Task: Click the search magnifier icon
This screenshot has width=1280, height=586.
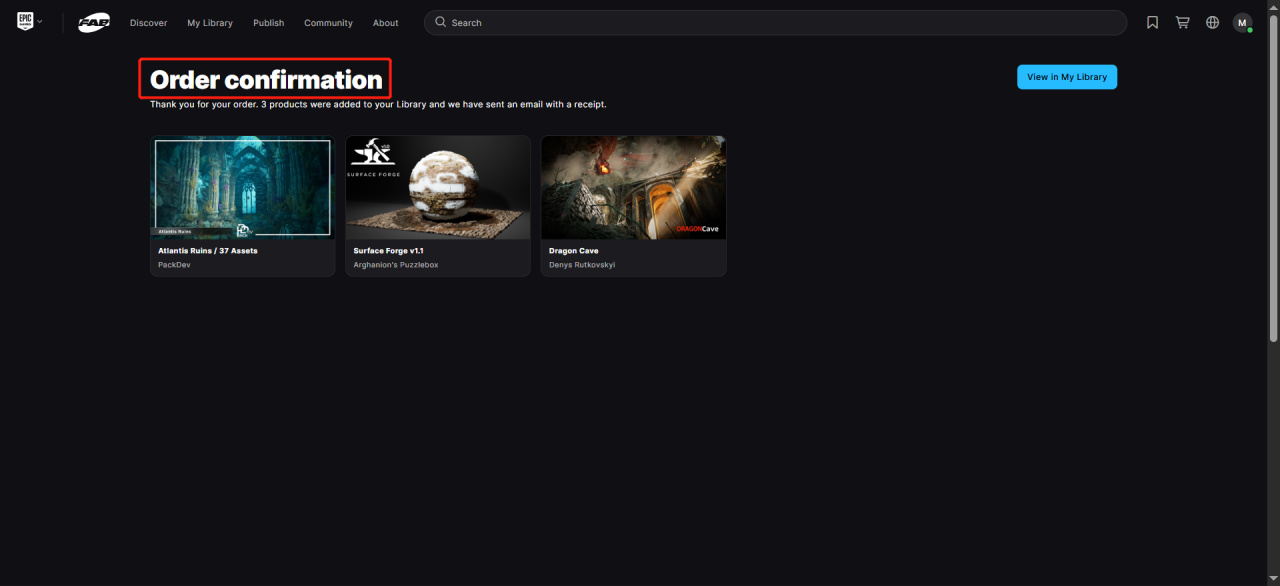Action: coord(440,22)
